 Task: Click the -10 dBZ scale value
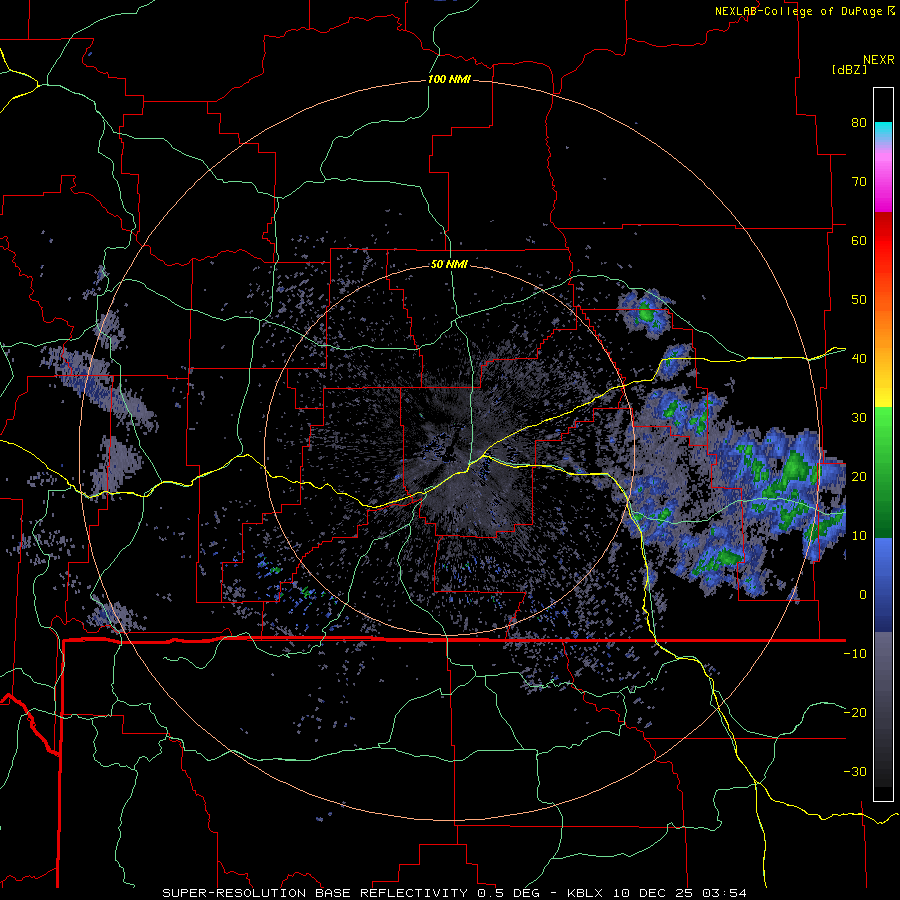click(x=855, y=653)
